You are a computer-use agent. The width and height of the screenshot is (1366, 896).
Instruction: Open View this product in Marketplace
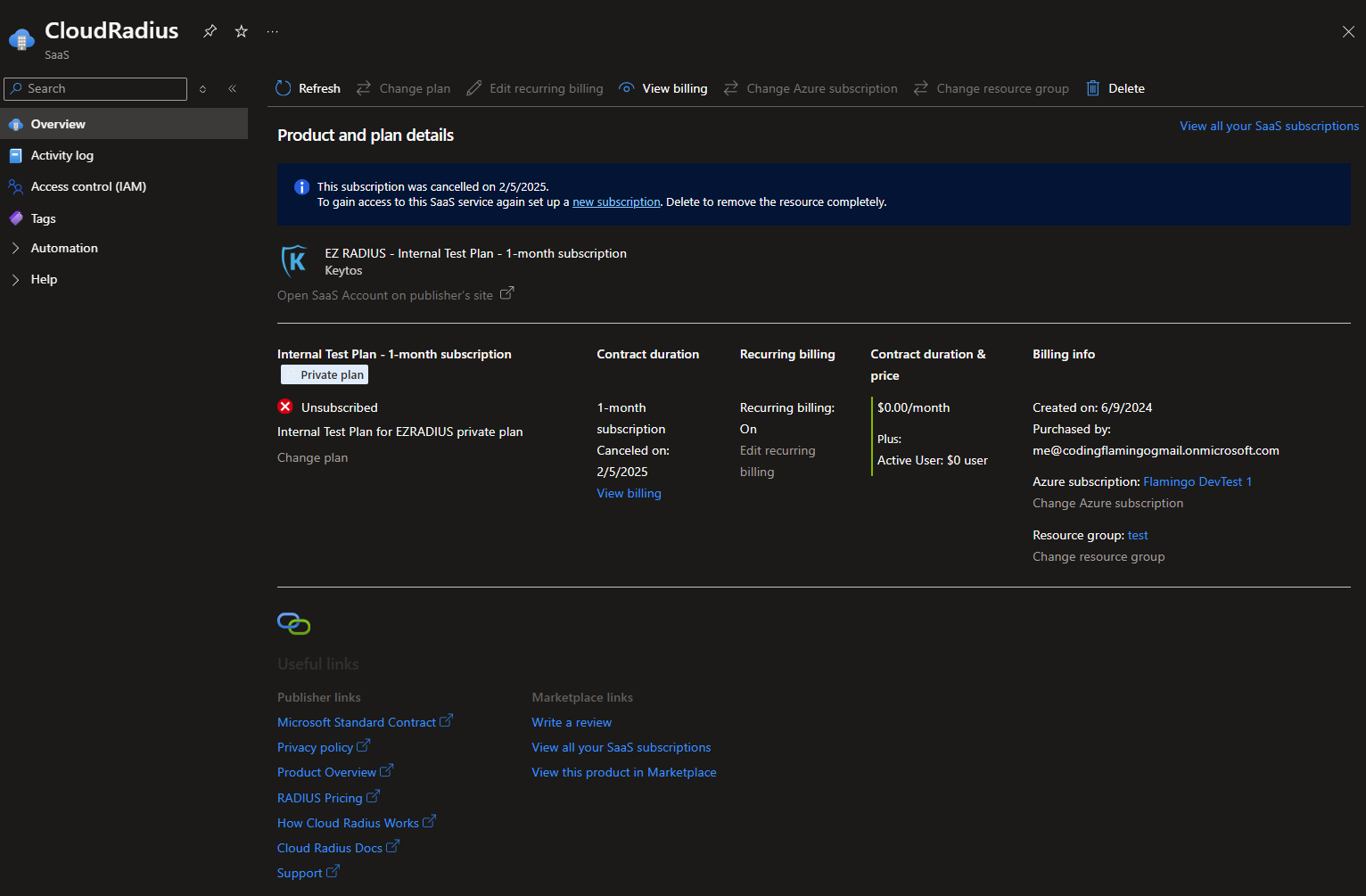pyautogui.click(x=624, y=772)
